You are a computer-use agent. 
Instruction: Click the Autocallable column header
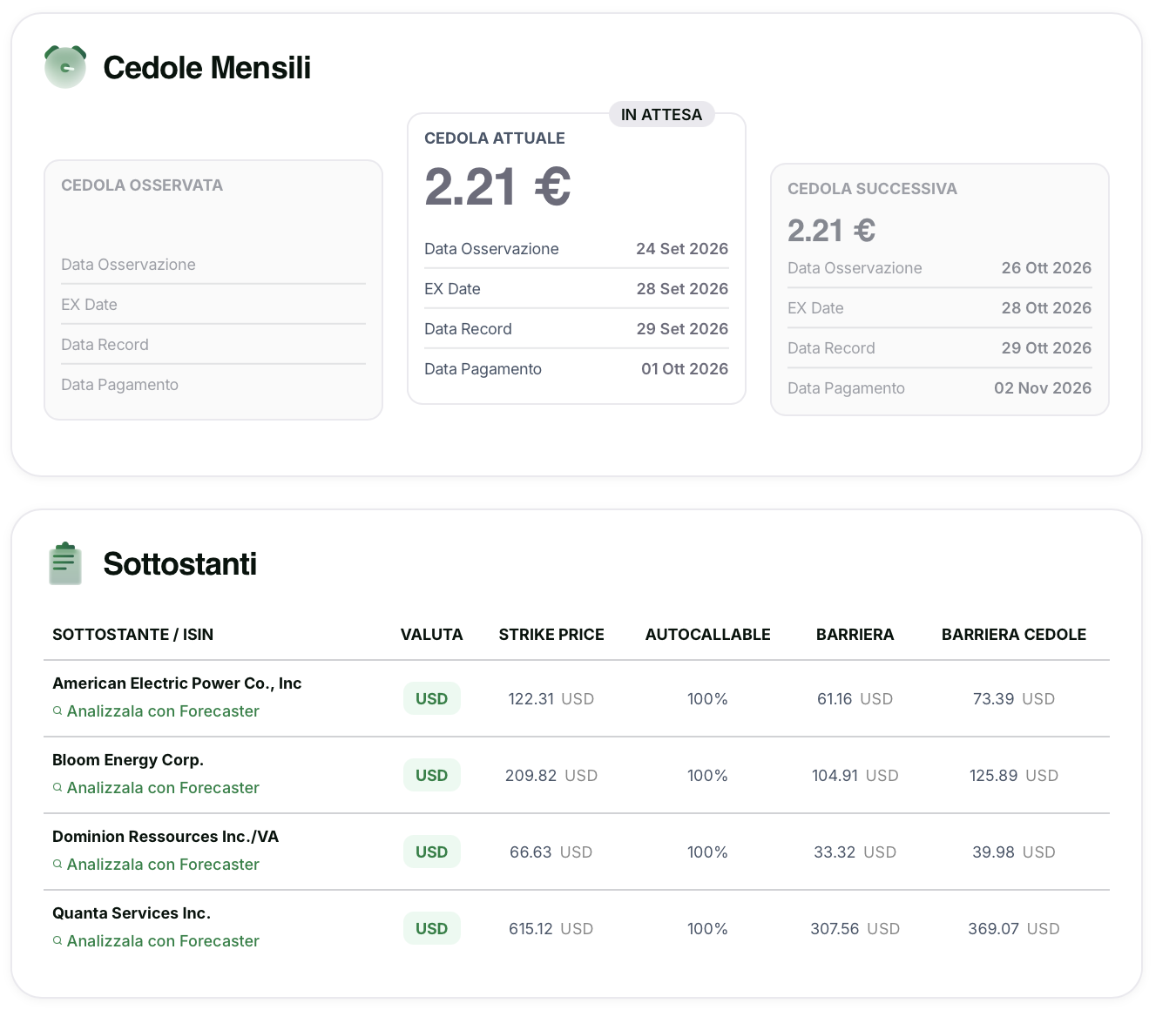(x=707, y=635)
